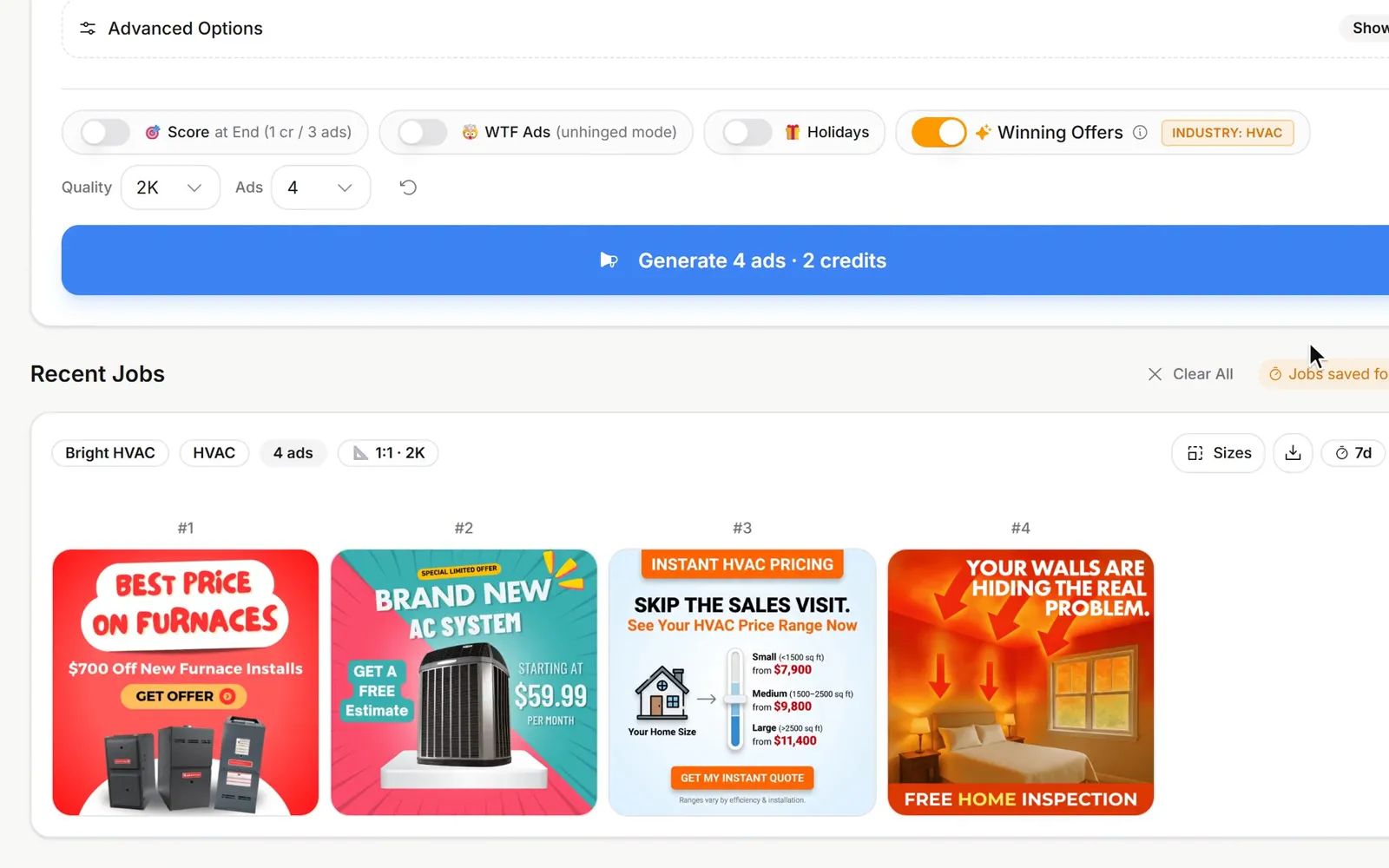1389x868 pixels.
Task: Click the timer icon in Jobs saved badge
Action: (x=1275, y=374)
